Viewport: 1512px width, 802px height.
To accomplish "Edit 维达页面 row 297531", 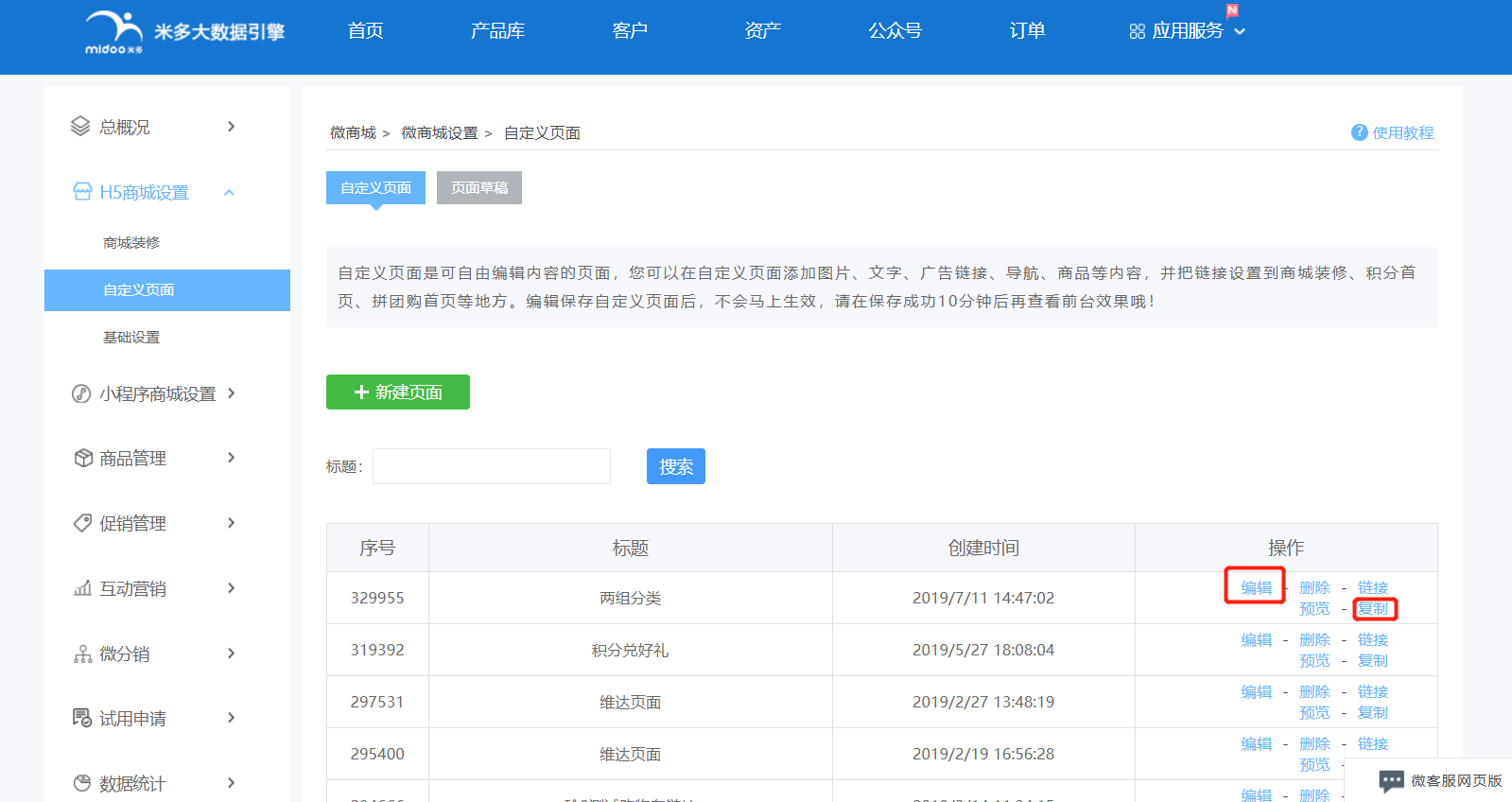I will [1257, 692].
